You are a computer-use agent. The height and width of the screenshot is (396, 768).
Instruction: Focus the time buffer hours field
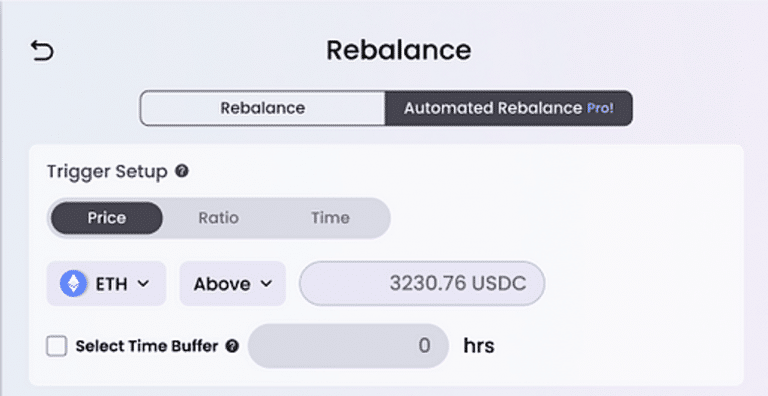[x=348, y=346]
